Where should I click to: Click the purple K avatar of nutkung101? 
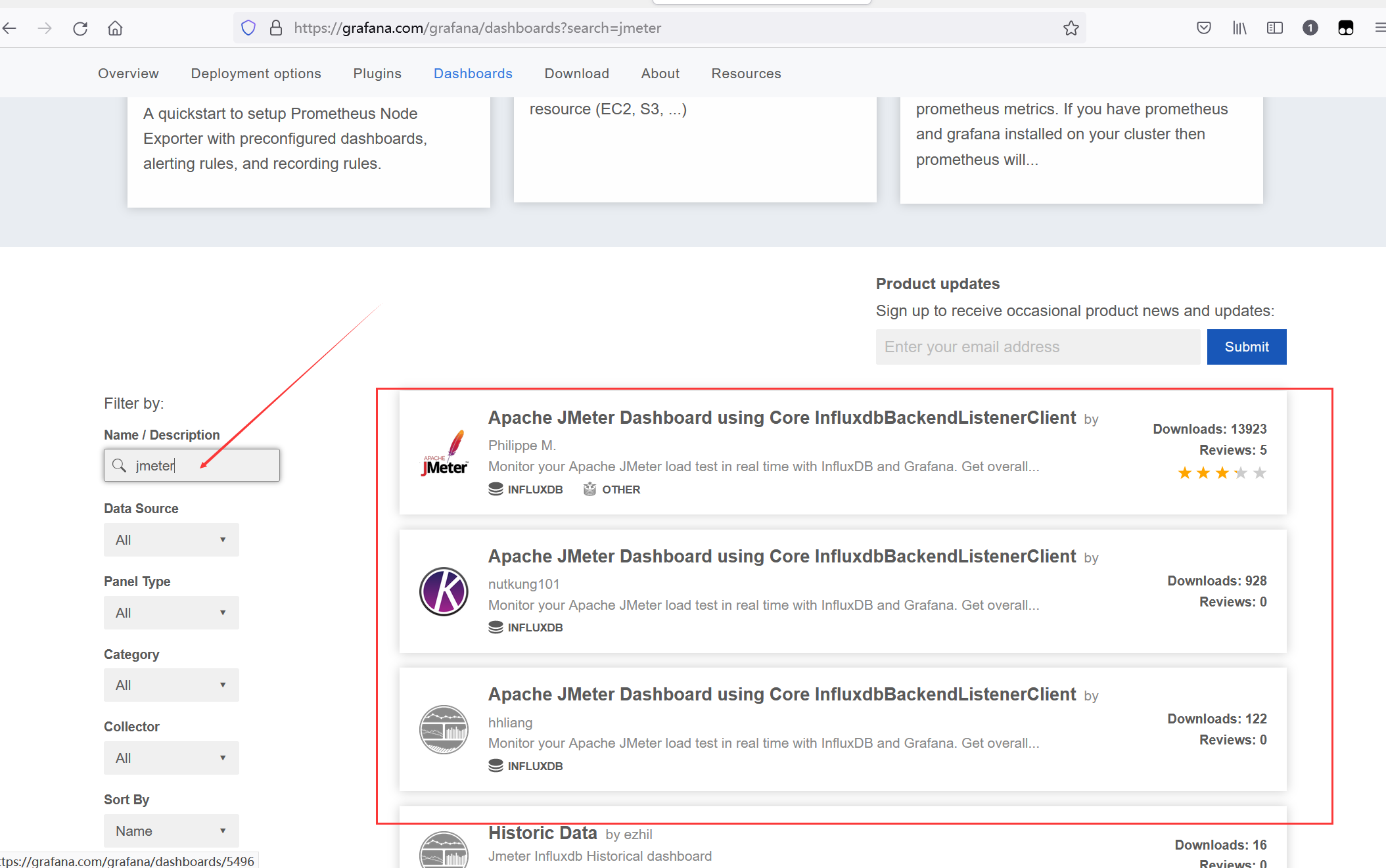444,591
